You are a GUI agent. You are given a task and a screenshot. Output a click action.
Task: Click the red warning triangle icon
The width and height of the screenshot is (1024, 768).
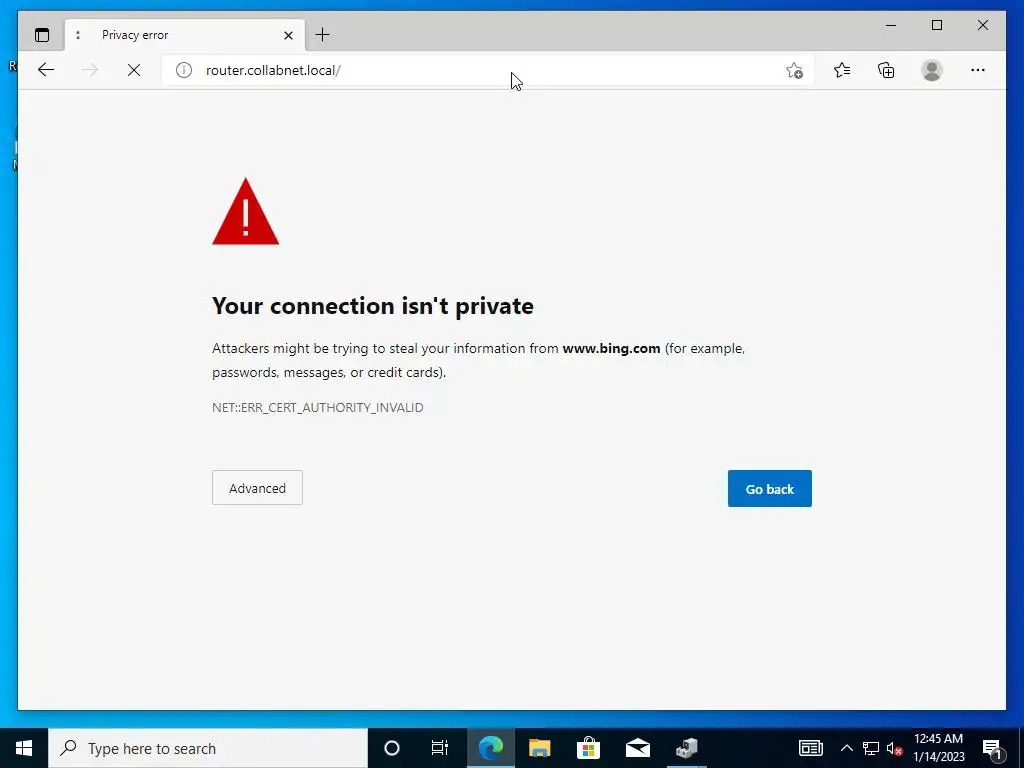[x=246, y=212]
